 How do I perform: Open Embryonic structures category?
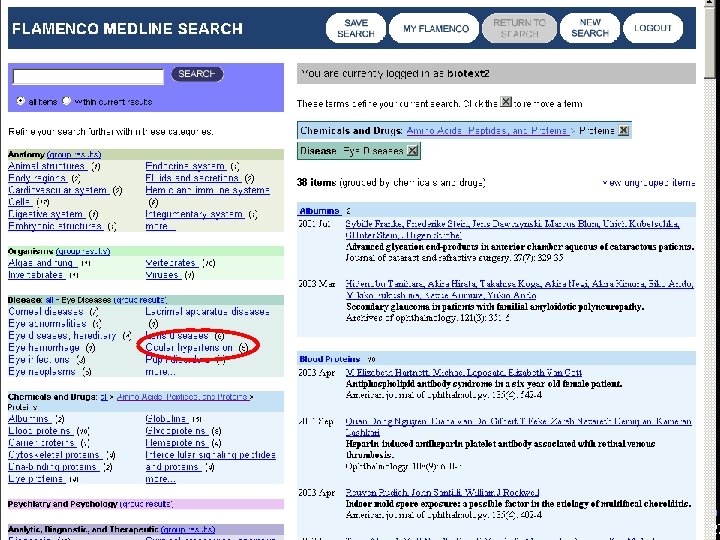click(x=56, y=225)
